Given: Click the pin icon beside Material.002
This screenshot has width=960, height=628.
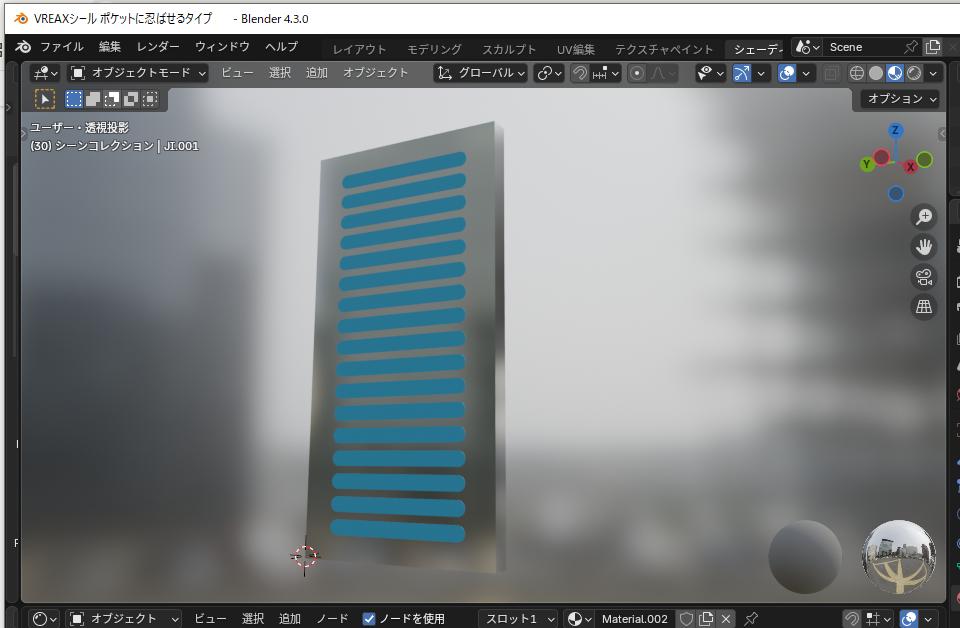Looking at the screenshot, I should pos(751,619).
